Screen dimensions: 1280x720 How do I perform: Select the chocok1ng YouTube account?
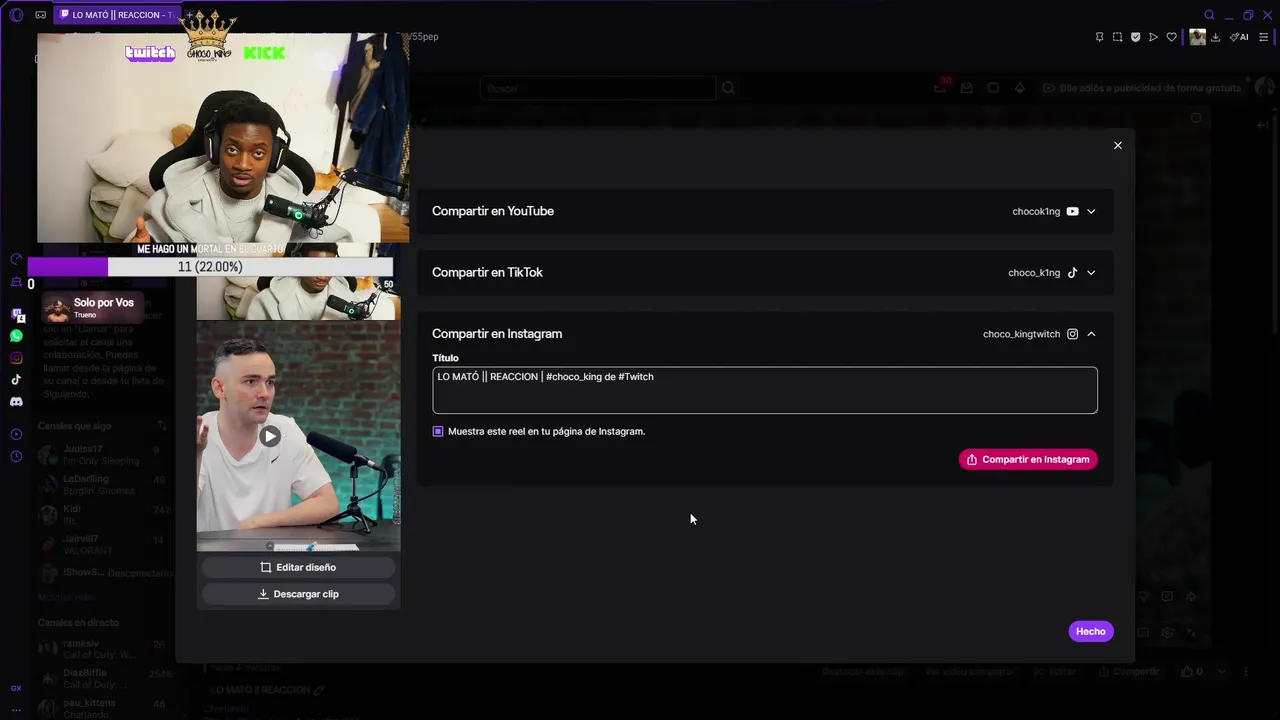(1045, 211)
